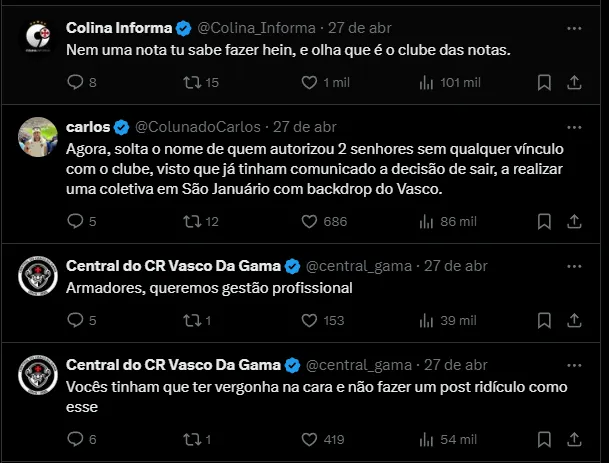Share the tweet by carlos
The height and width of the screenshot is (463, 609).
coord(573,221)
